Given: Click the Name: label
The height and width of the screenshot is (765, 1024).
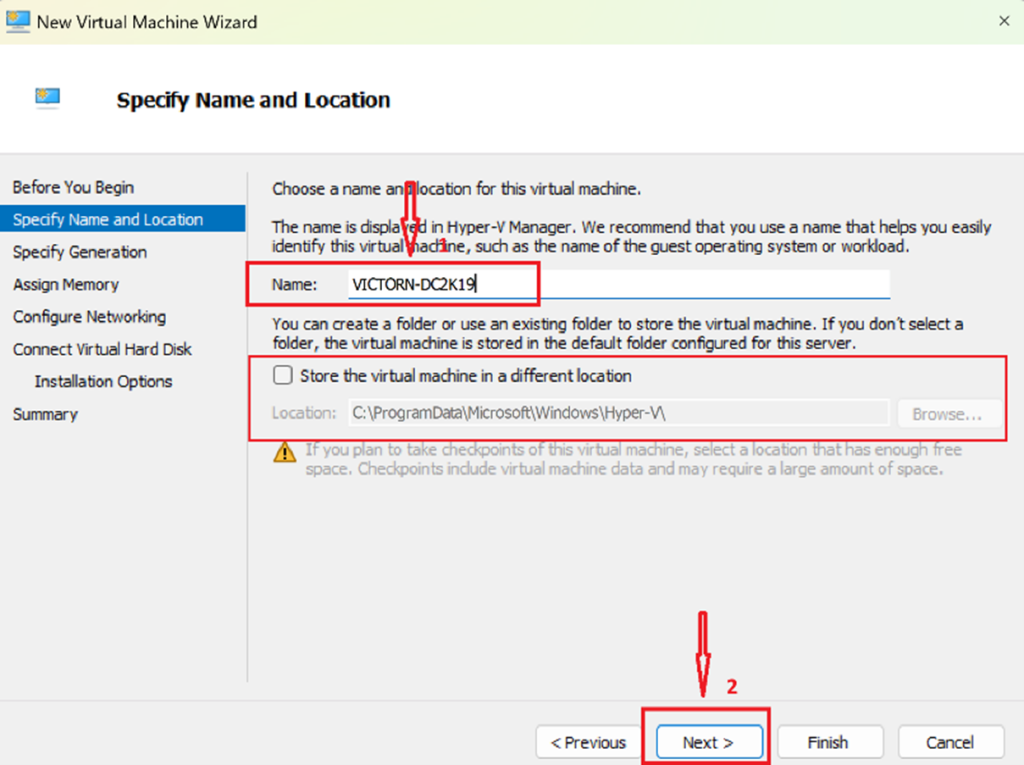Looking at the screenshot, I should 295,285.
